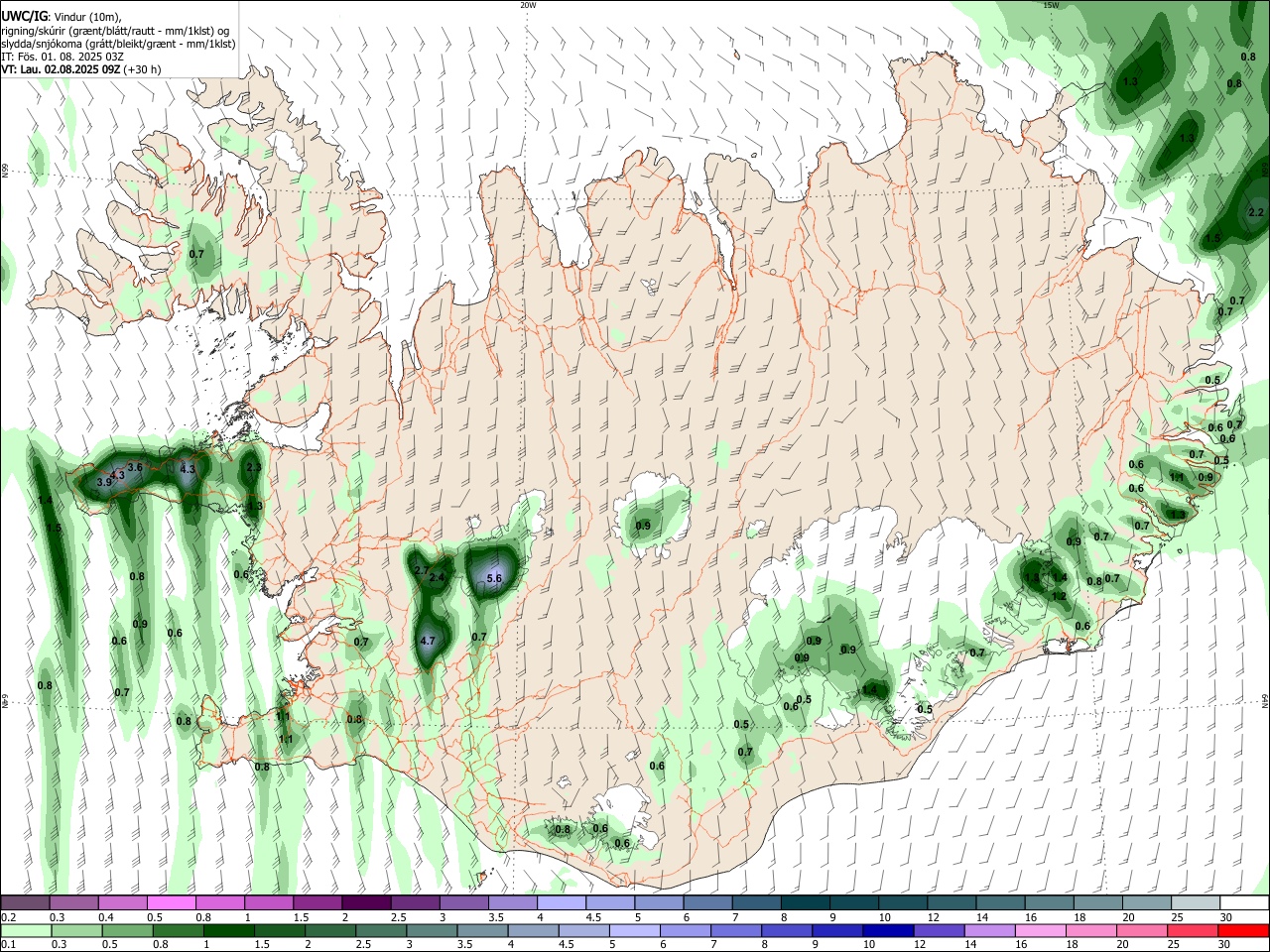Click the 'slydda/snjókoma' legend description line
1270x952 pixels.
(118, 44)
